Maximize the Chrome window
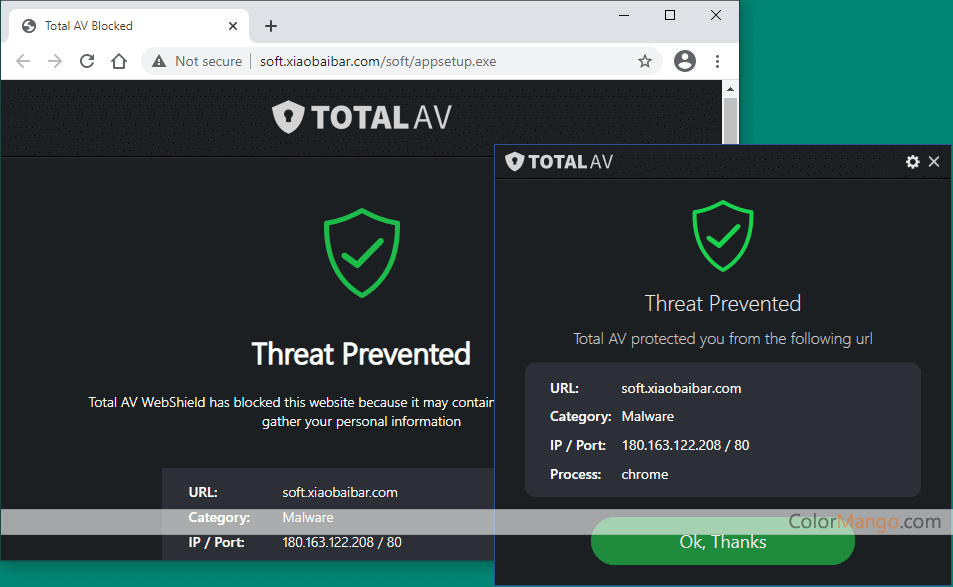 (x=670, y=15)
